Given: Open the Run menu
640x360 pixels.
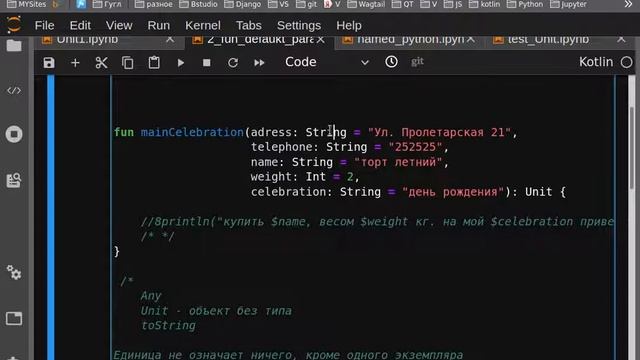Looking at the screenshot, I should click(x=159, y=25).
